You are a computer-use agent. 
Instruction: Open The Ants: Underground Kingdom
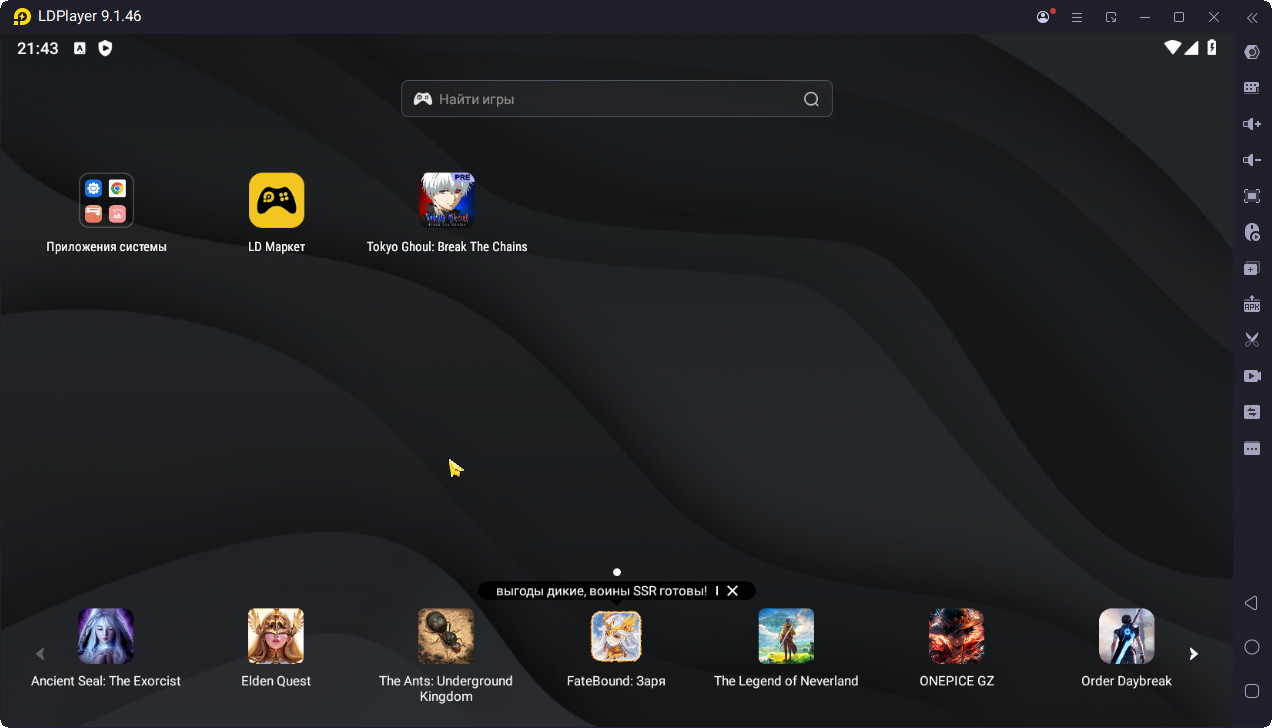point(446,636)
